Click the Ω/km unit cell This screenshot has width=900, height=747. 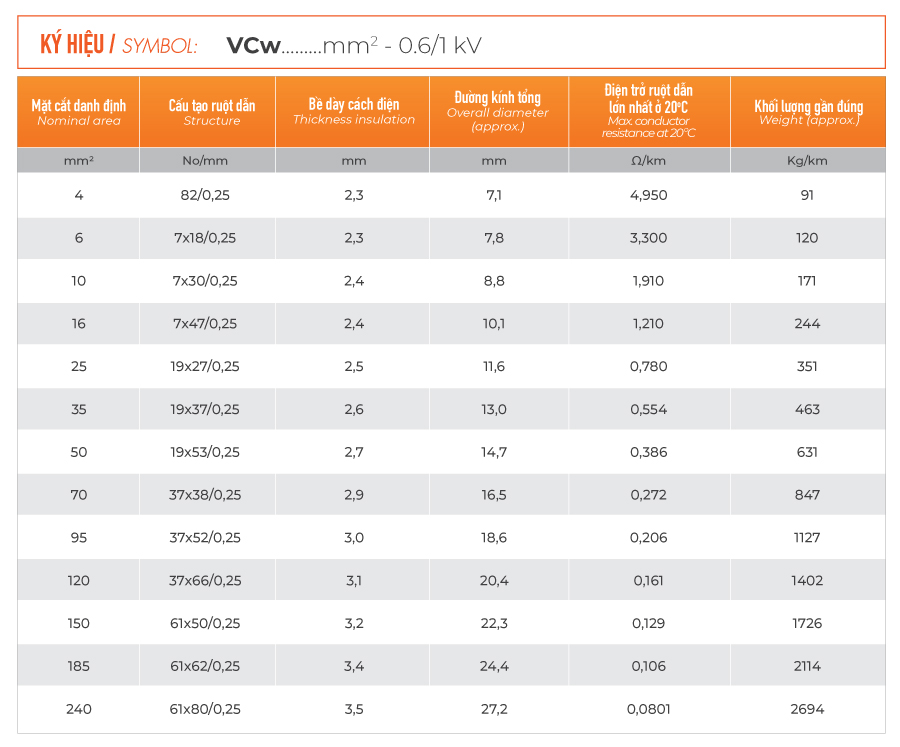coord(649,160)
